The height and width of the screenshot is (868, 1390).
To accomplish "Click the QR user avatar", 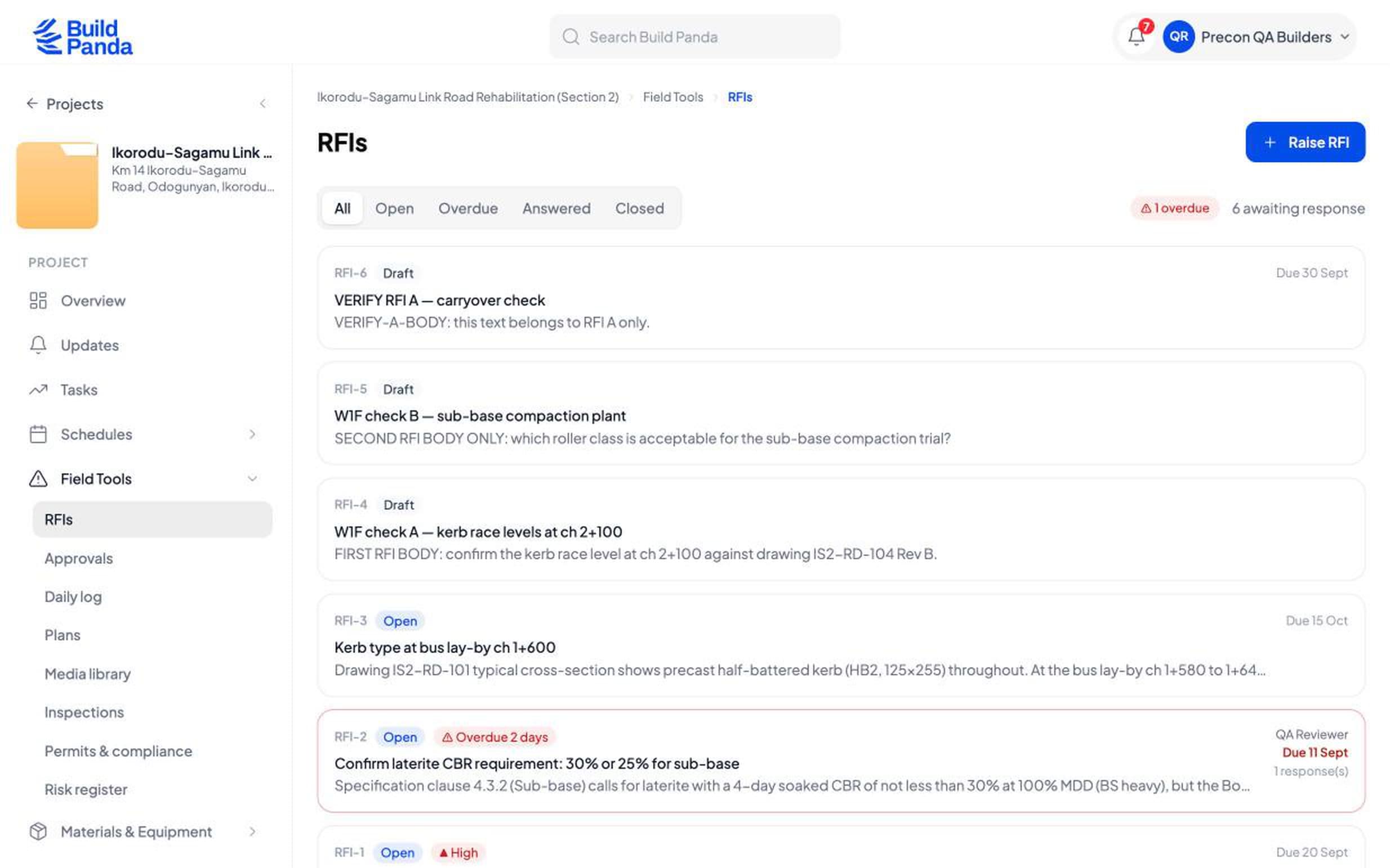I will pyautogui.click(x=1179, y=37).
